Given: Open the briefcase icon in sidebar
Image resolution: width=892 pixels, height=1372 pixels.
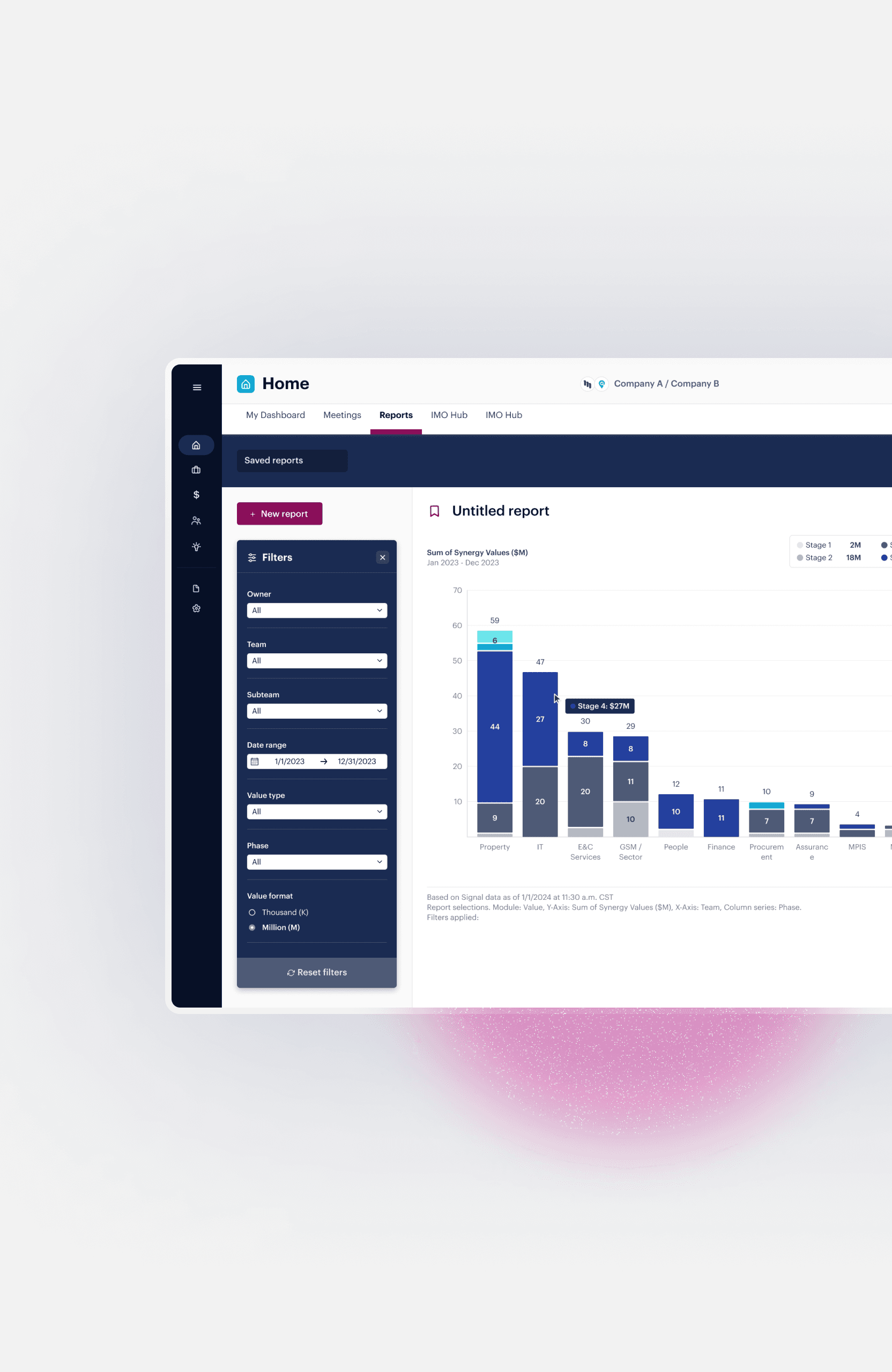Looking at the screenshot, I should 196,470.
